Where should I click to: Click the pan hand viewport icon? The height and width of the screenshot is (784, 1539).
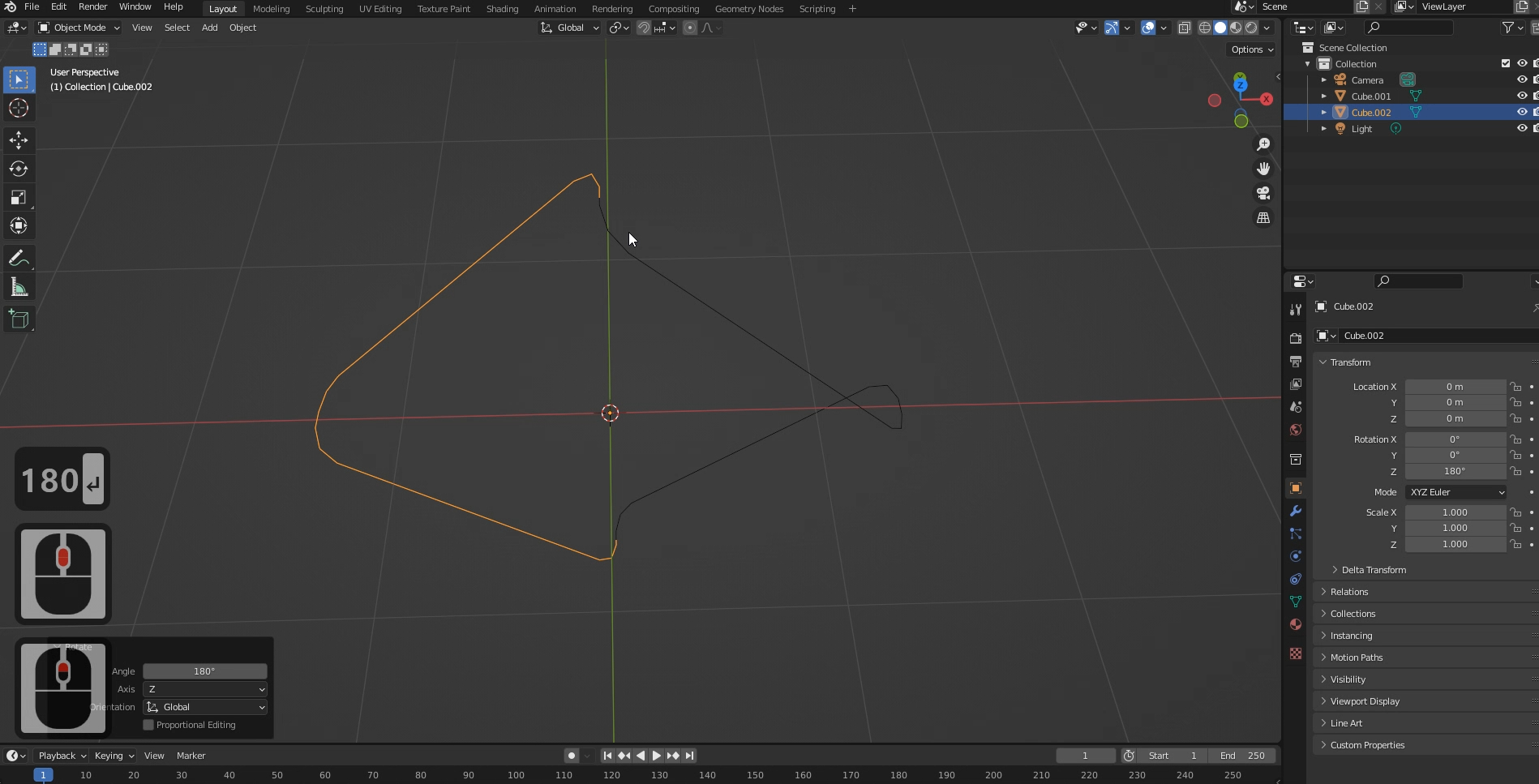pos(1263,169)
